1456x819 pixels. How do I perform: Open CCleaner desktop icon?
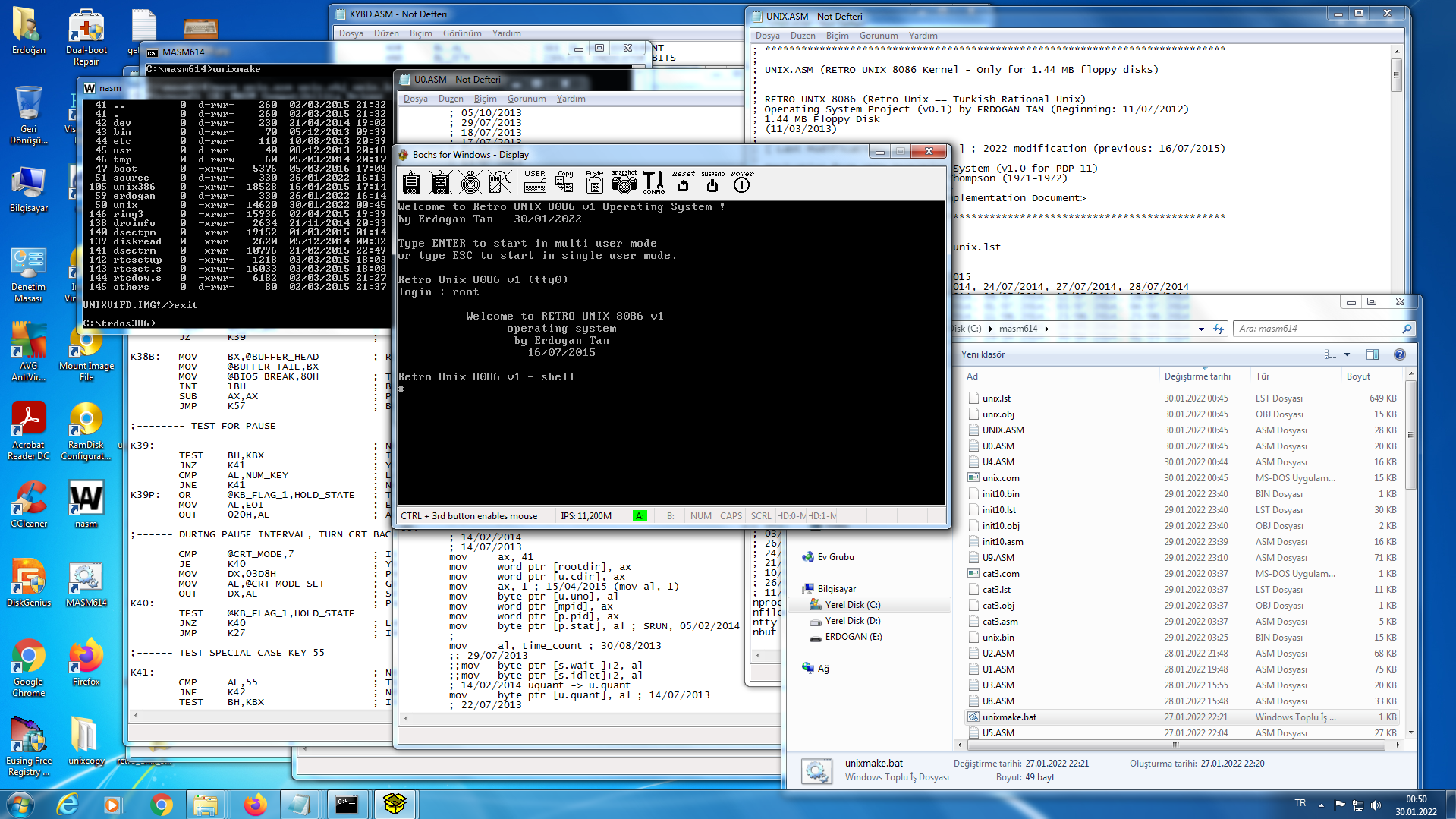click(x=28, y=506)
